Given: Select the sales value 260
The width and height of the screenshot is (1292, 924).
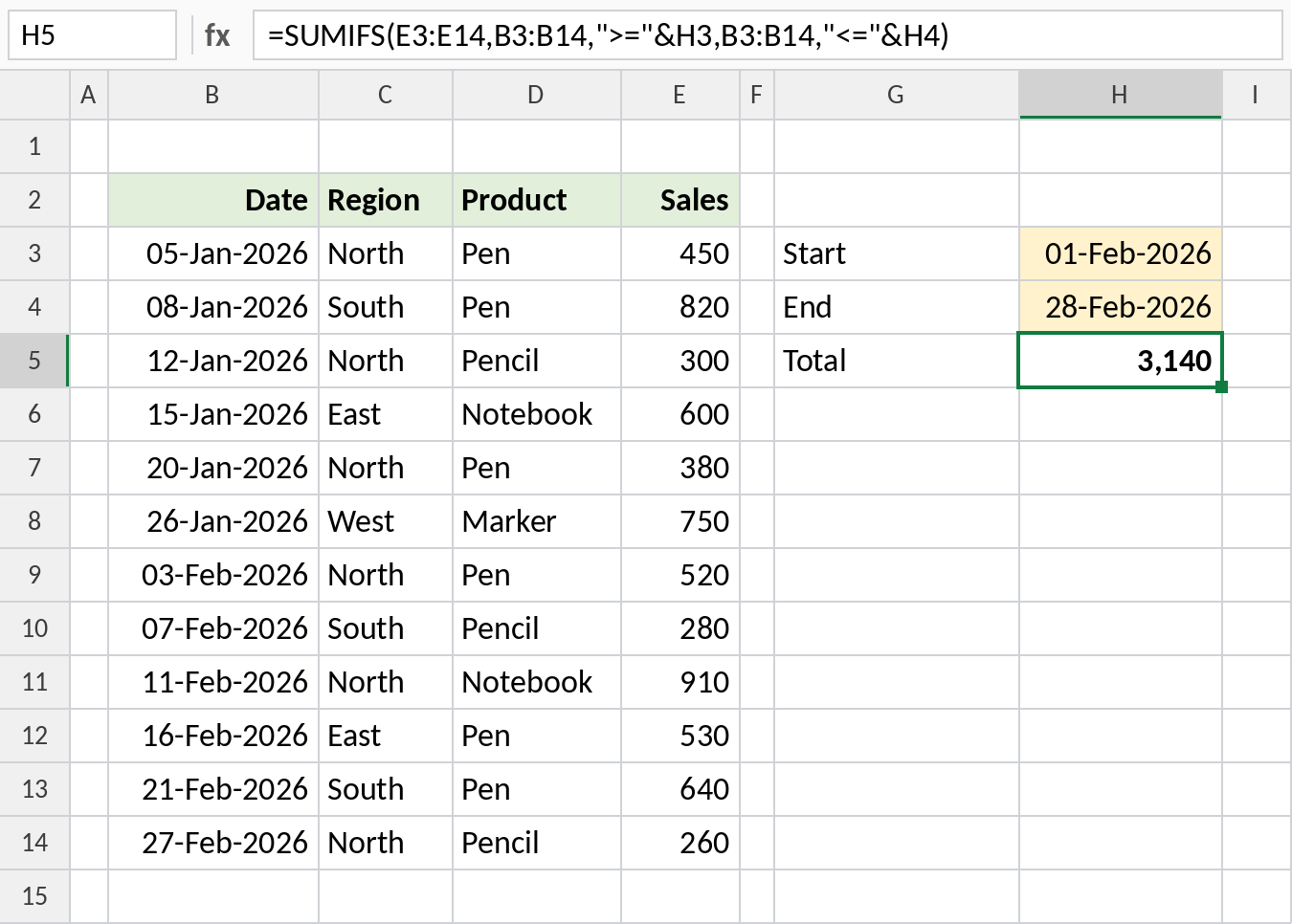Looking at the screenshot, I should click(x=679, y=843).
